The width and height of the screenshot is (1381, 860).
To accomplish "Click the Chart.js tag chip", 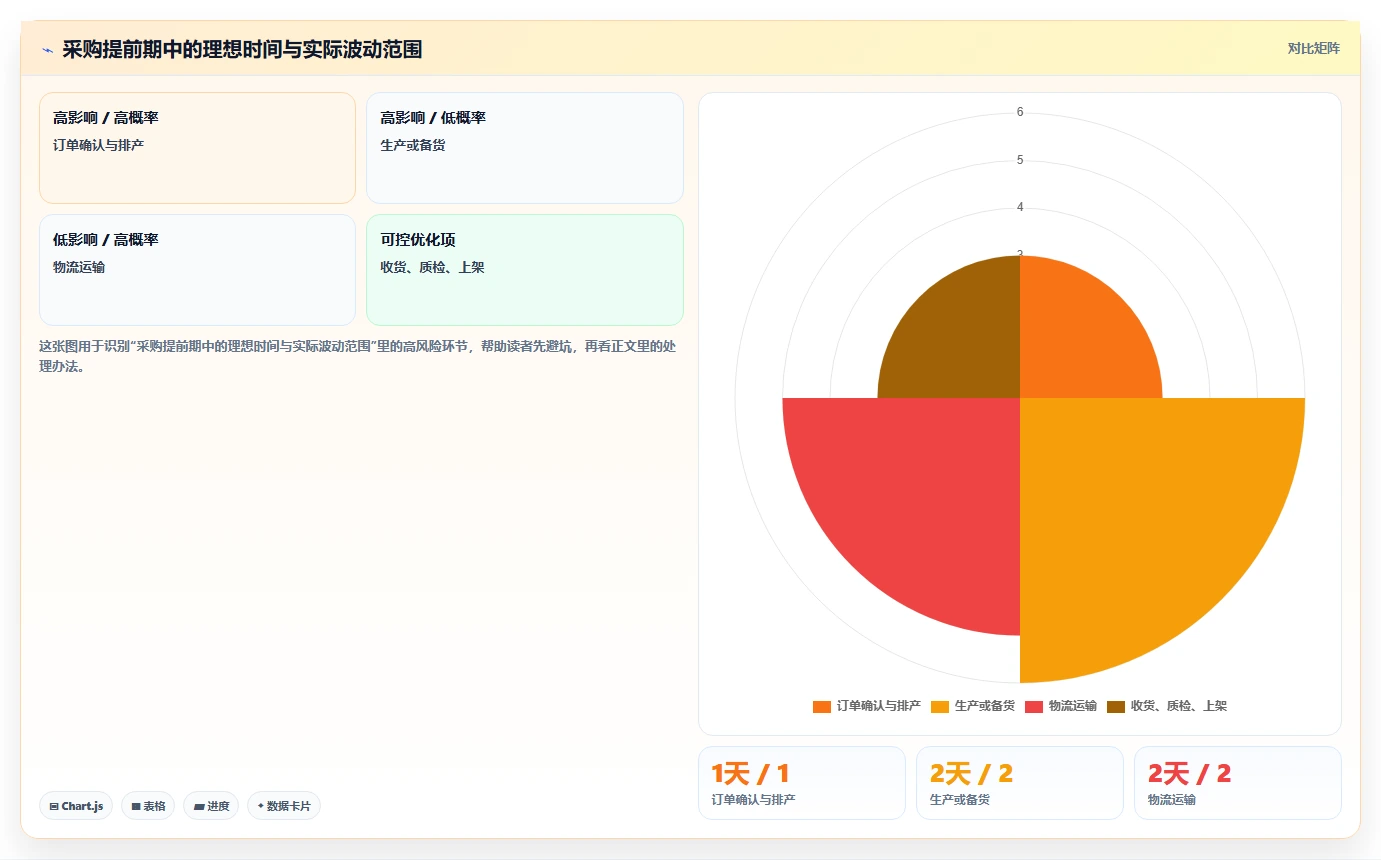I will [x=76, y=806].
